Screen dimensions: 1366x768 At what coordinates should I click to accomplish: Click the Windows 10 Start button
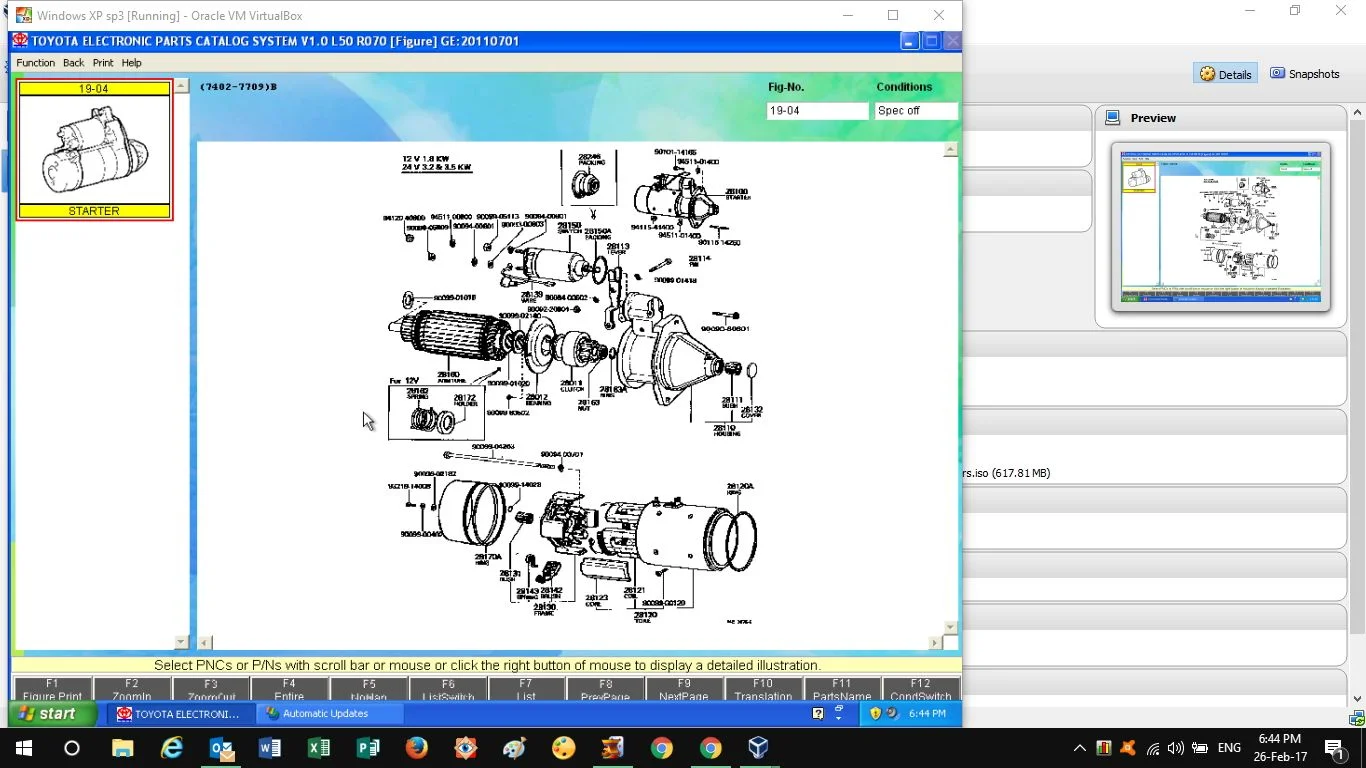click(24, 748)
